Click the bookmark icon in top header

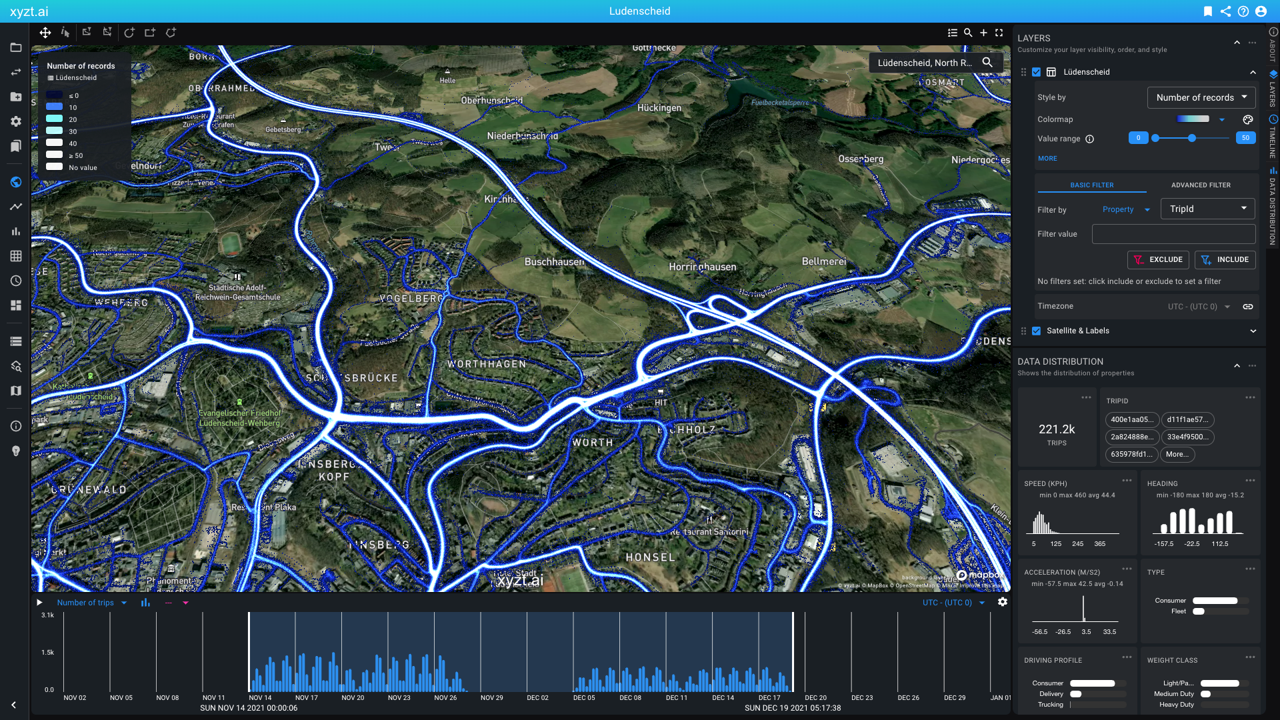click(x=1208, y=11)
